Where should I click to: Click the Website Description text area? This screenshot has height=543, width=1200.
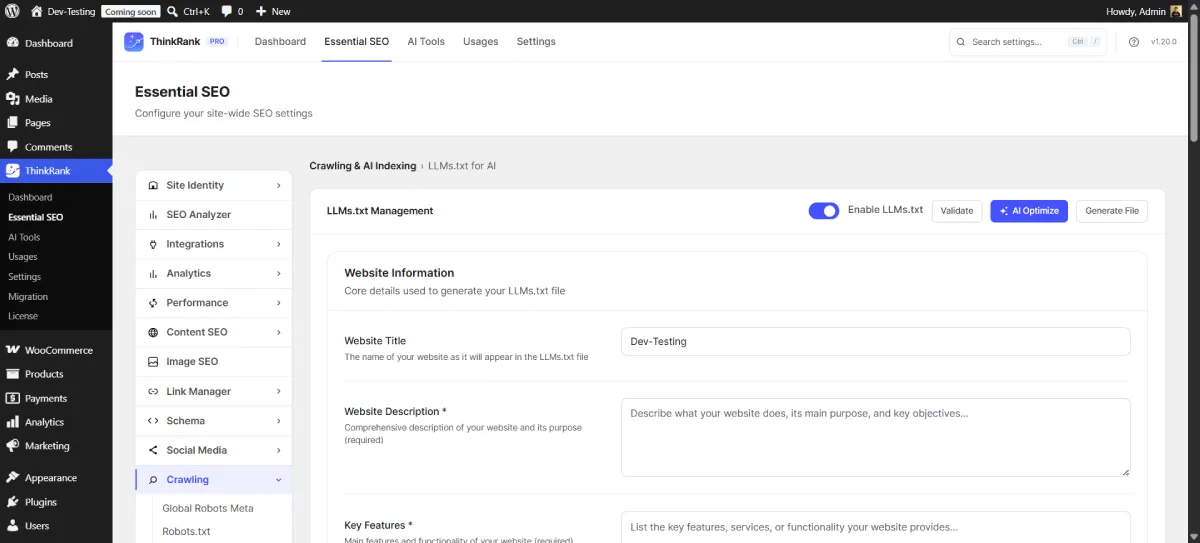(x=876, y=437)
